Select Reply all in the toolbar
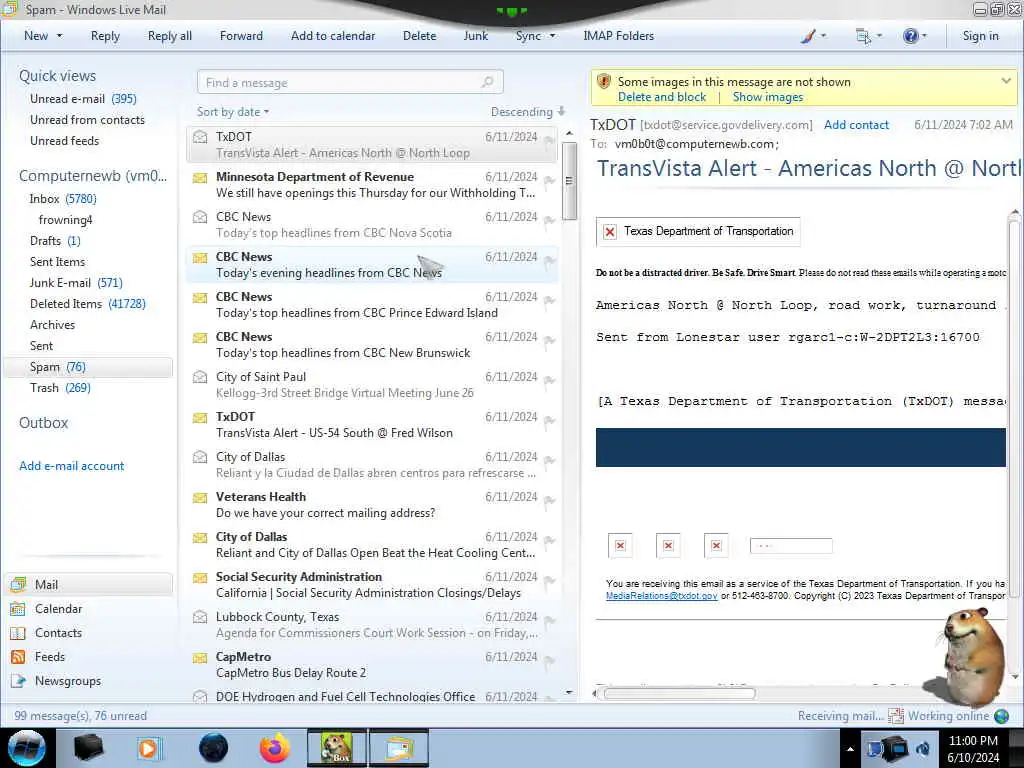The image size is (1024, 768). (170, 36)
